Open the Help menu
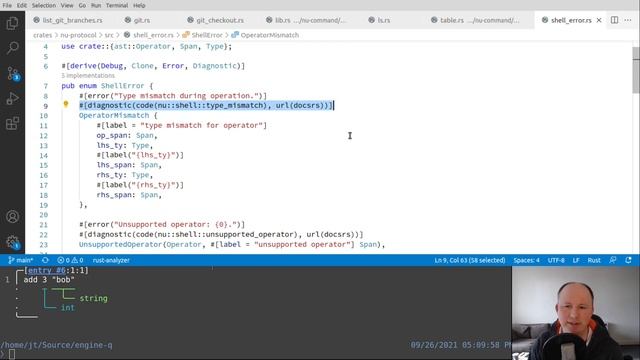The width and height of the screenshot is (640, 360). click(139, 5)
